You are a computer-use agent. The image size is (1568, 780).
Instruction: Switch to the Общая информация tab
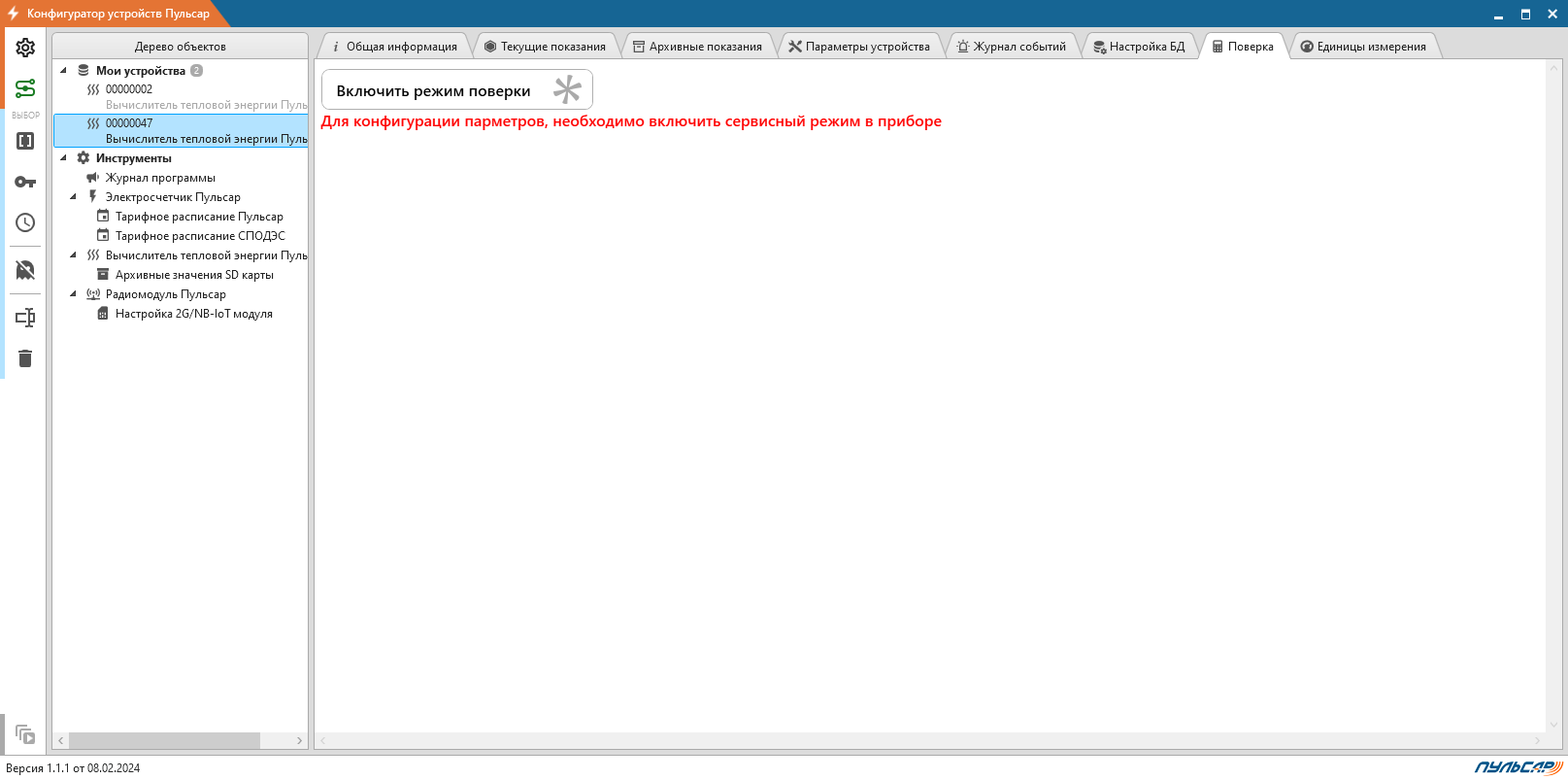394,47
